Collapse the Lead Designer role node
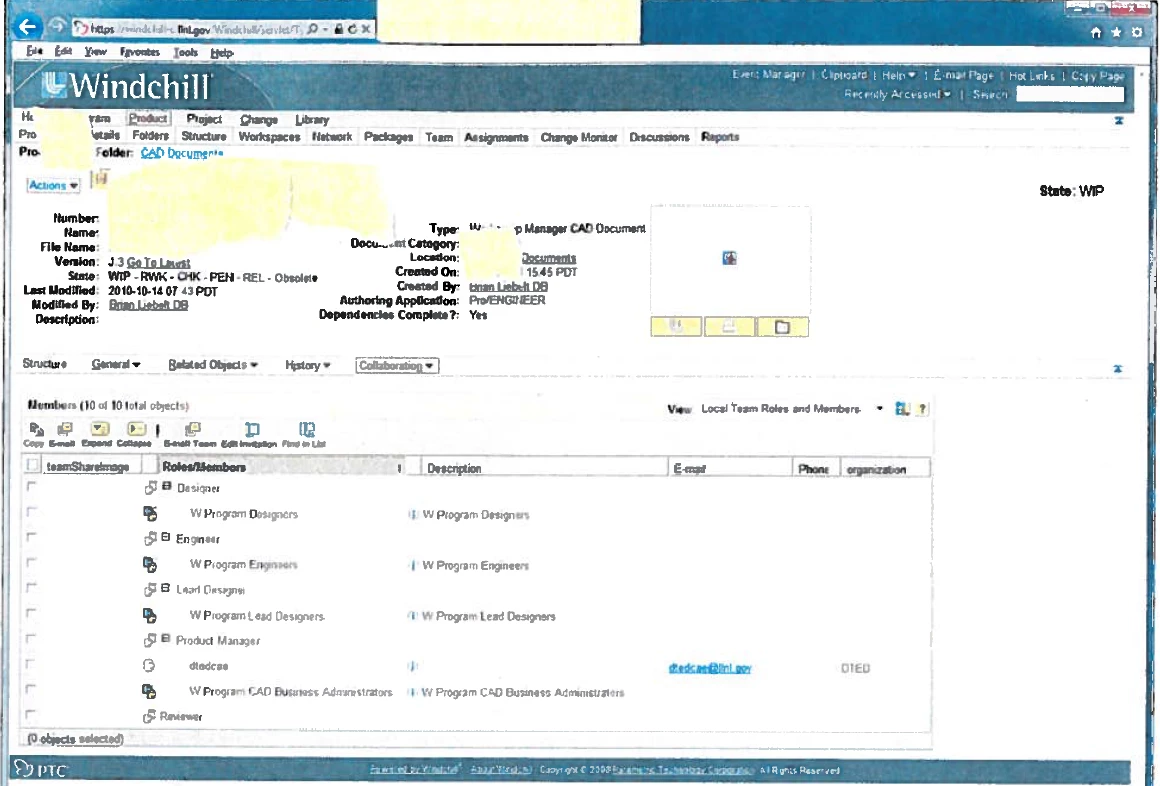 point(166,588)
